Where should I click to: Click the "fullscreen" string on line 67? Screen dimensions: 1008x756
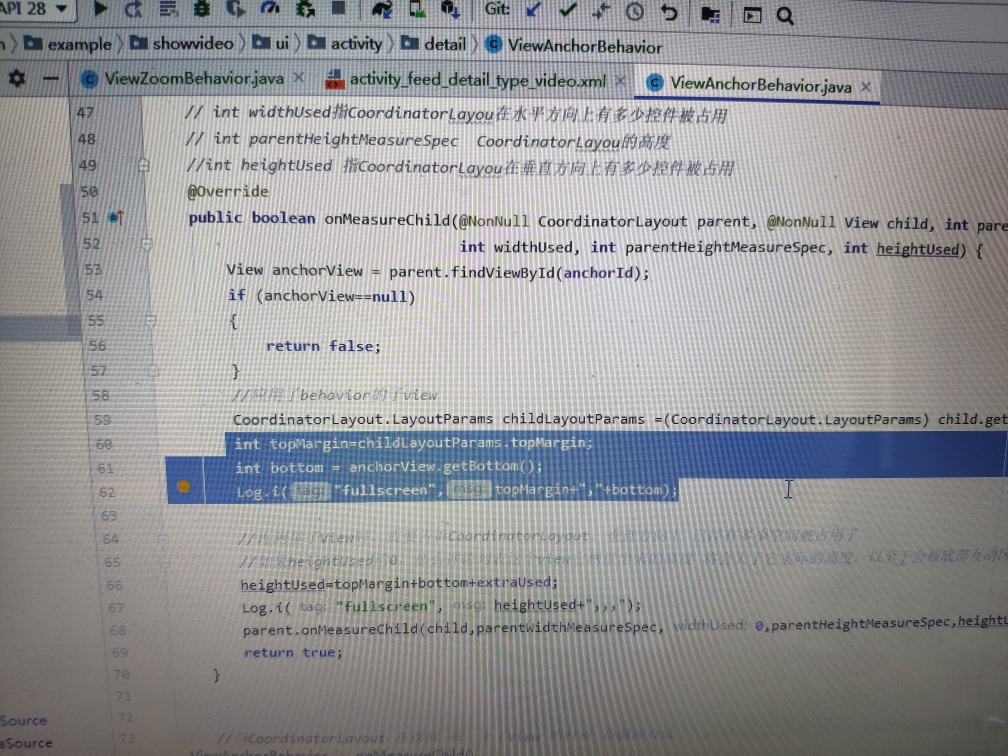point(386,606)
